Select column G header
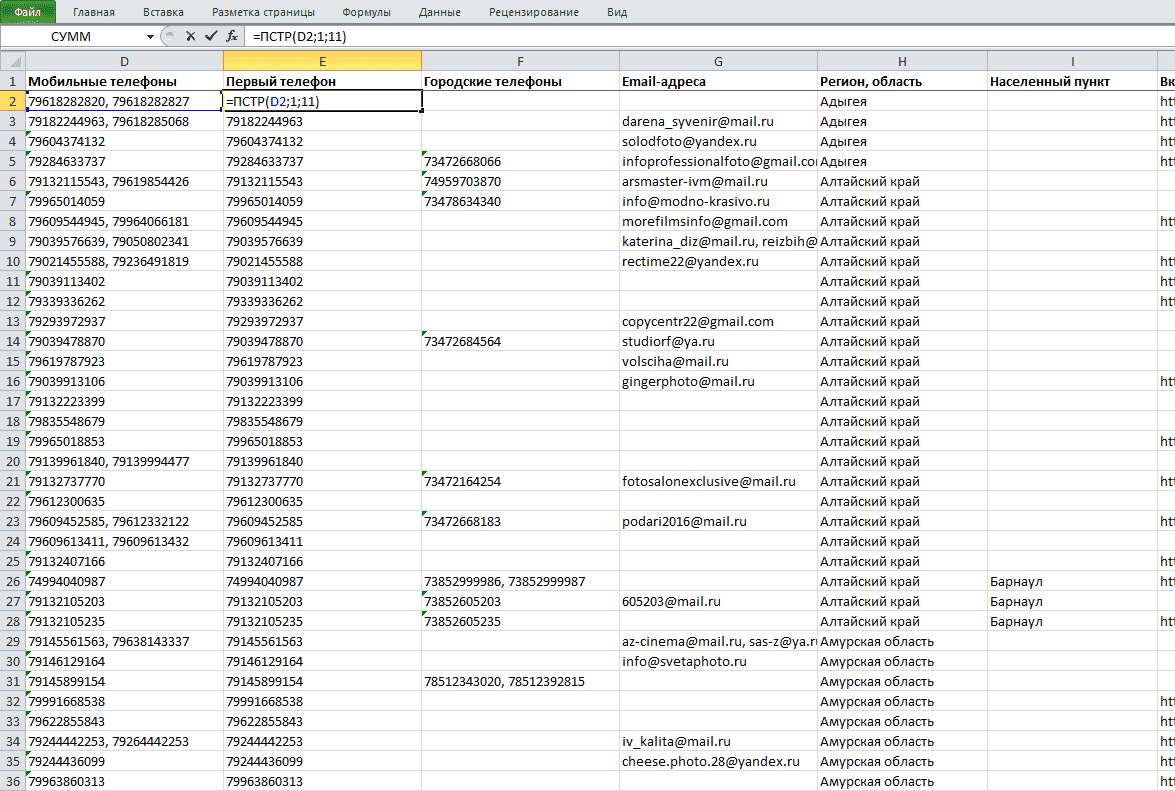This screenshot has width=1175, height=791. pyautogui.click(x=718, y=61)
